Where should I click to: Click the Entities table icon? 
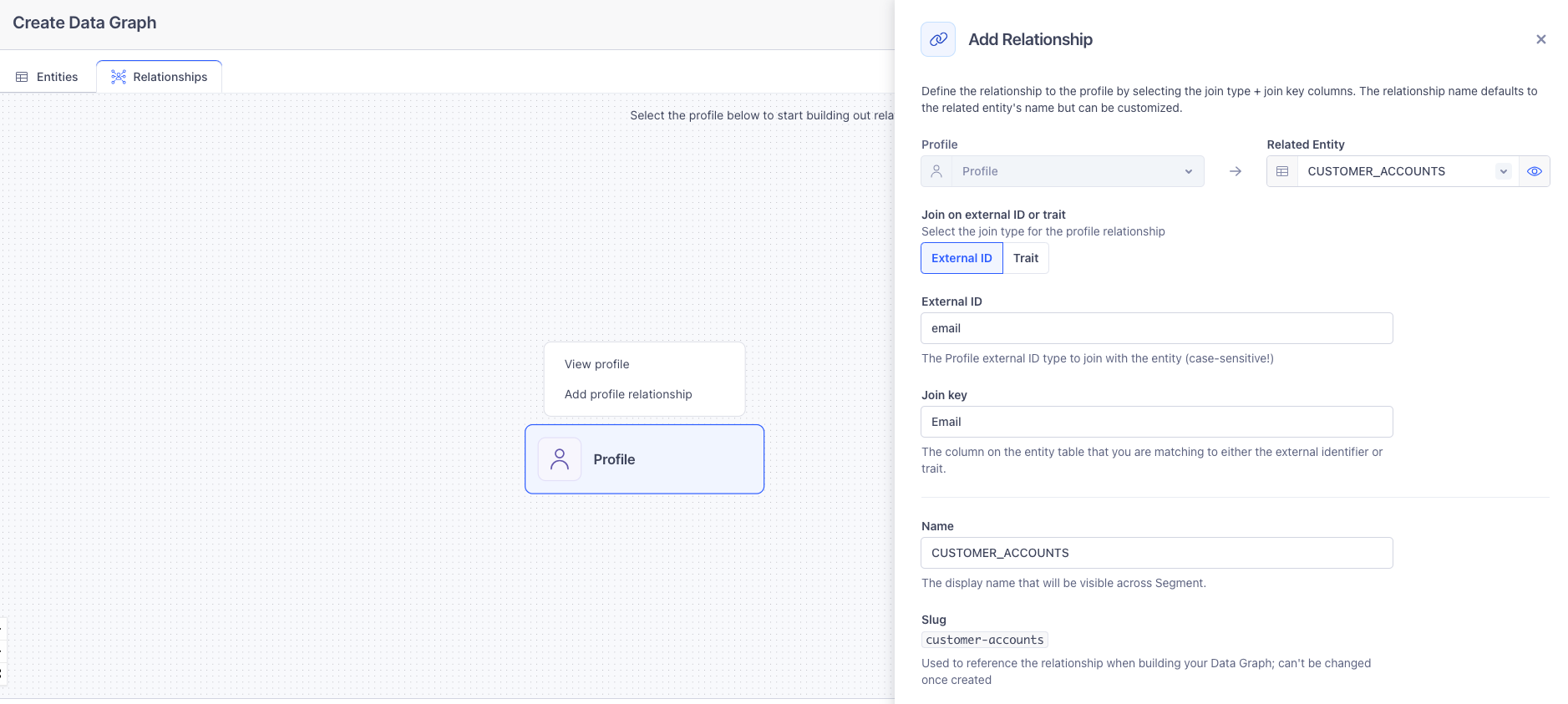tap(23, 77)
